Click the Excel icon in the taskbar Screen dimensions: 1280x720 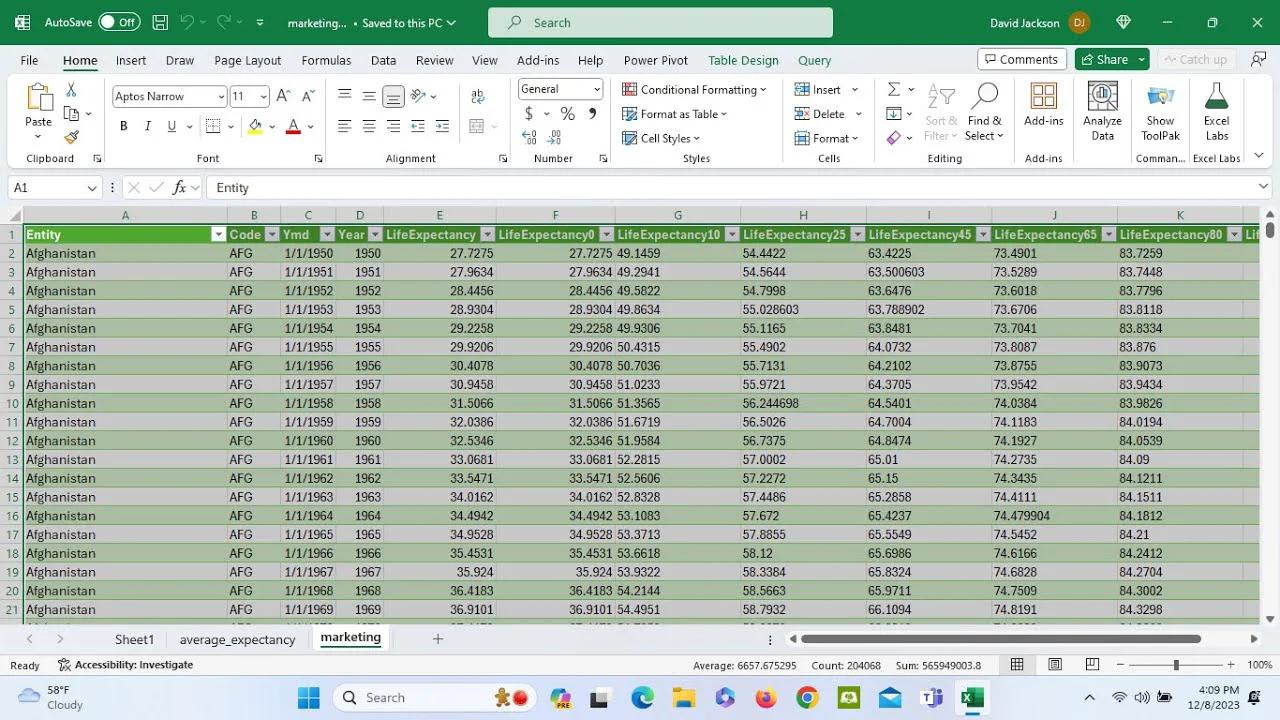coord(971,697)
